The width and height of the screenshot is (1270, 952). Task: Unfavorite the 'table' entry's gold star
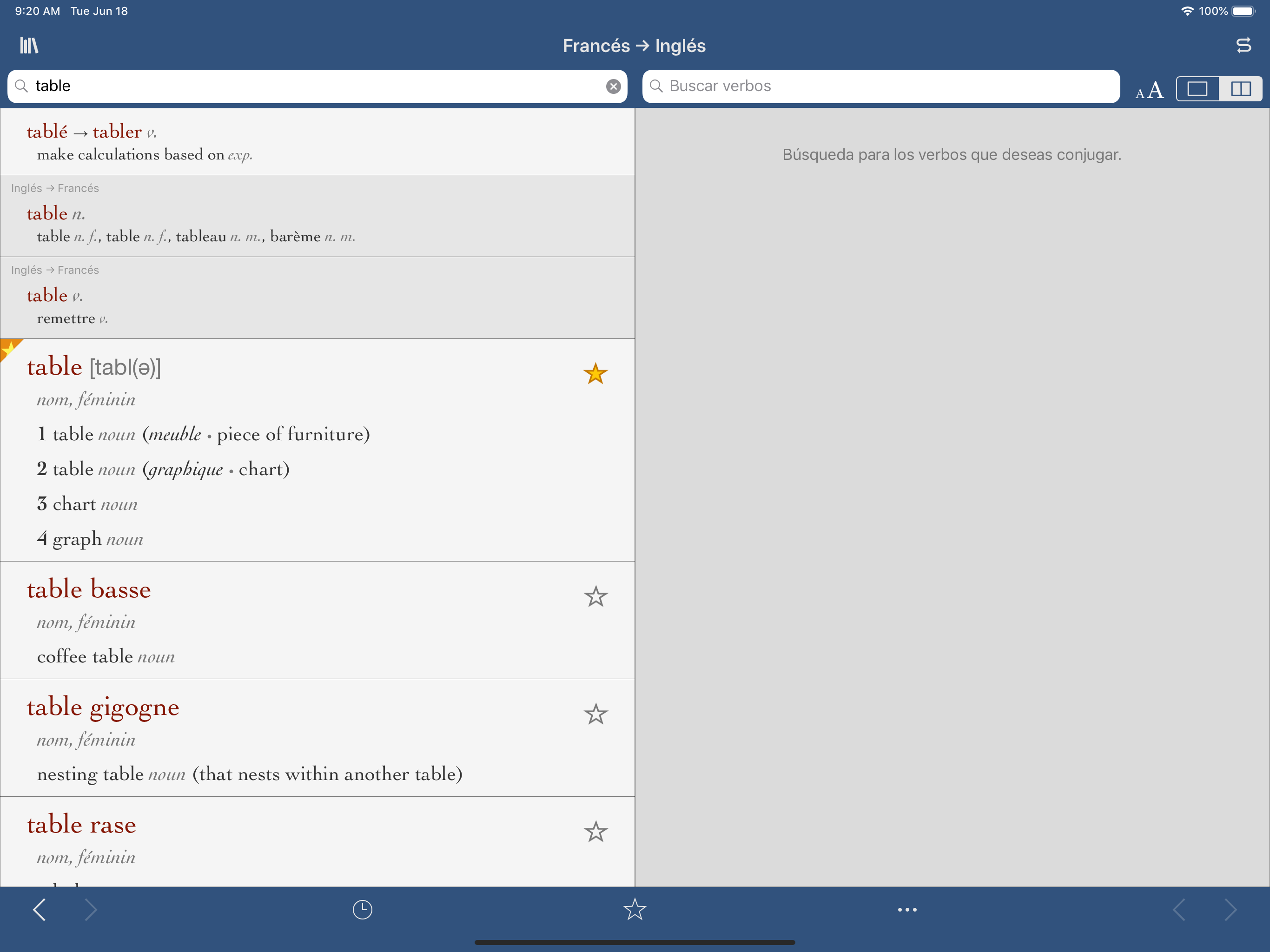pyautogui.click(x=595, y=374)
